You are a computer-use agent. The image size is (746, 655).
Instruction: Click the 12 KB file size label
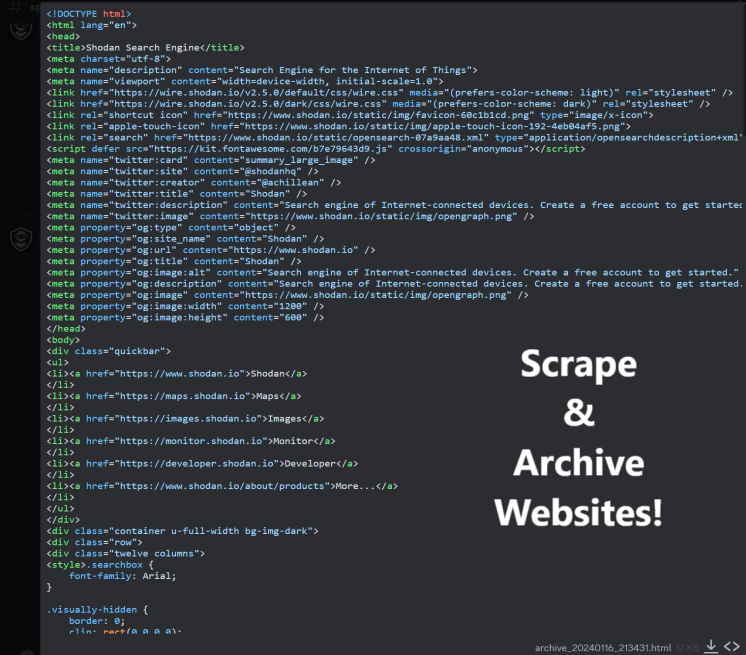pos(686,647)
